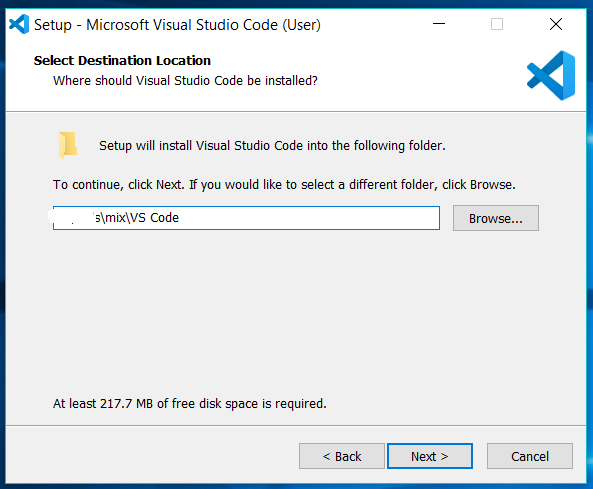Focus the installation path text field
Image resolution: width=593 pixels, height=489 pixels.
click(246, 218)
